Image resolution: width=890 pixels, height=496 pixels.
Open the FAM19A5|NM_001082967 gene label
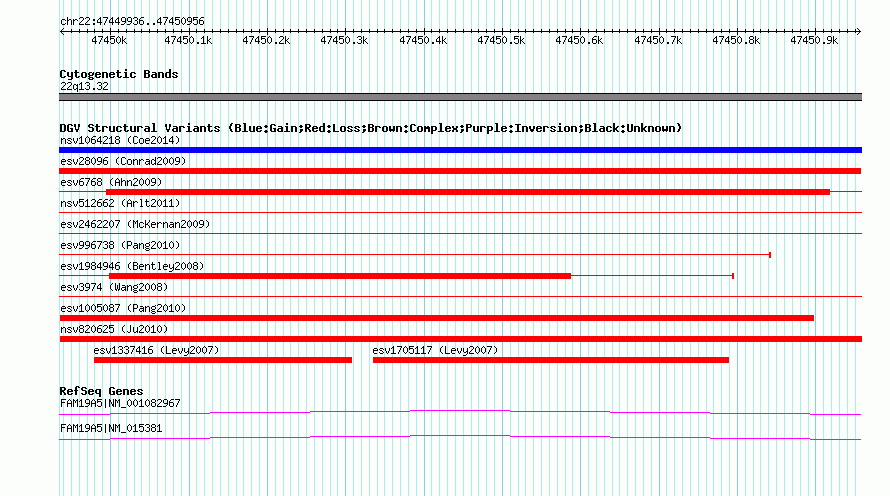(120, 403)
